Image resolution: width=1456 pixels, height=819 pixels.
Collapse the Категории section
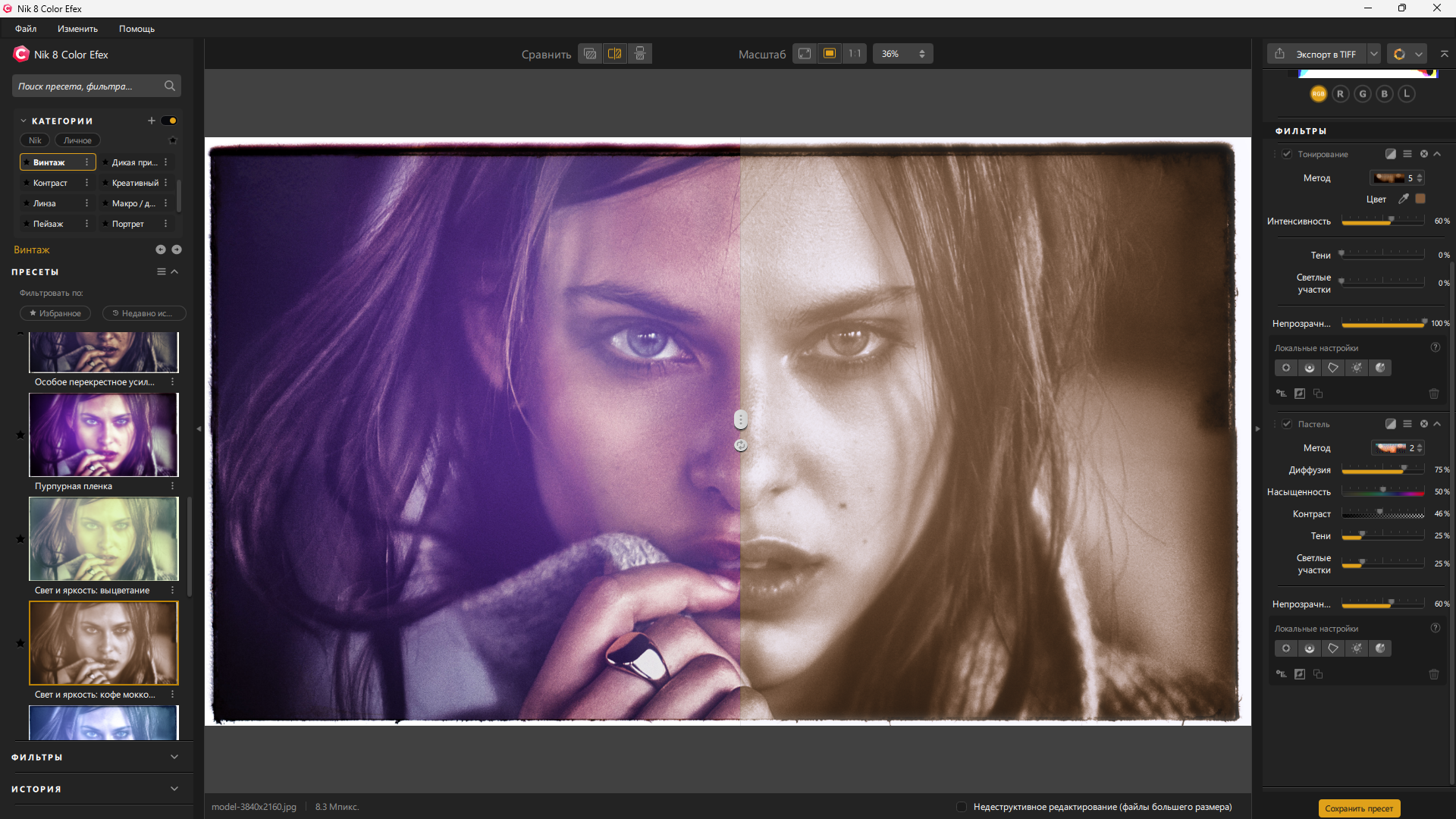(24, 121)
